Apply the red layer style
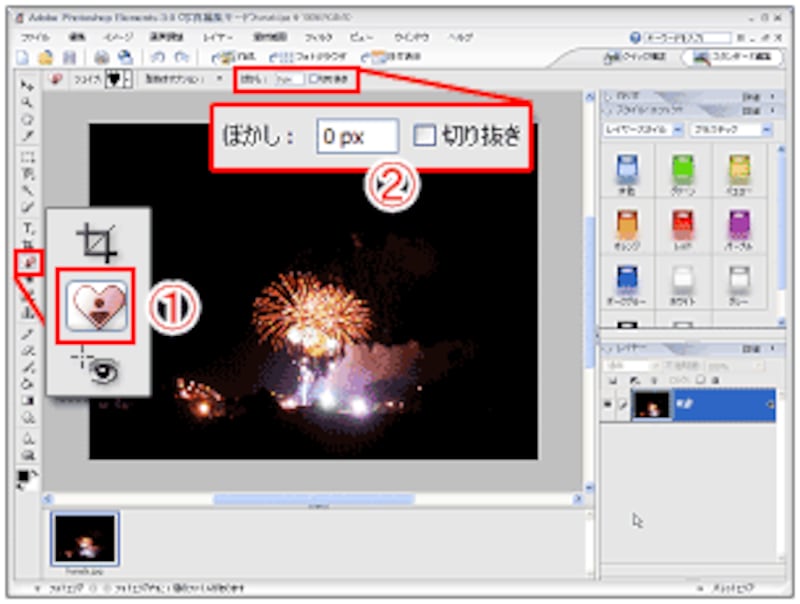 click(x=683, y=225)
